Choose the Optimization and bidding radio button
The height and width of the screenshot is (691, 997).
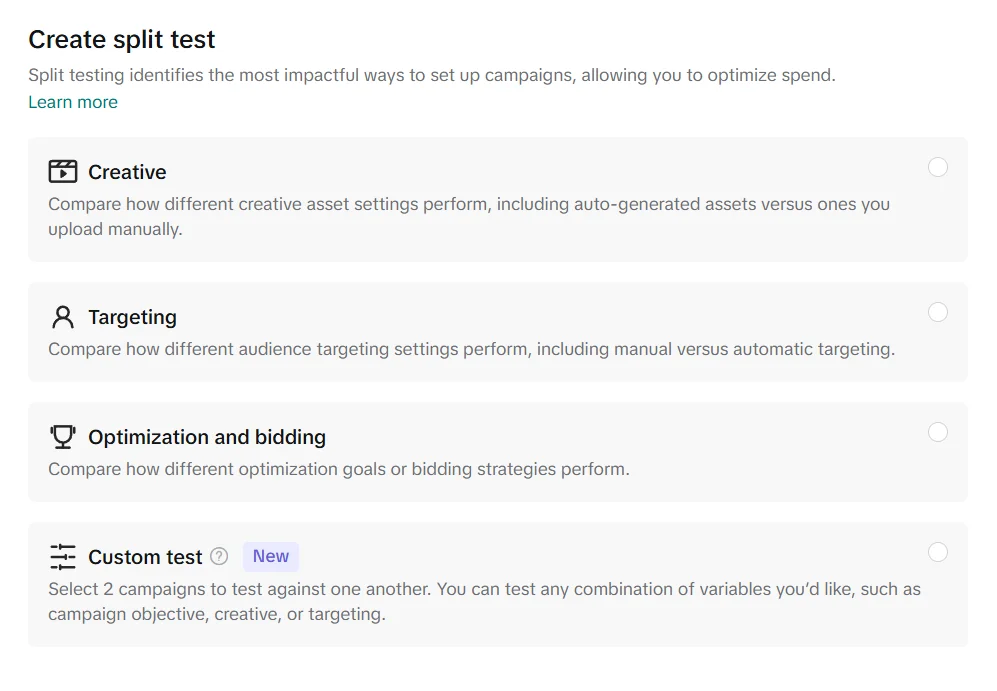[937, 432]
